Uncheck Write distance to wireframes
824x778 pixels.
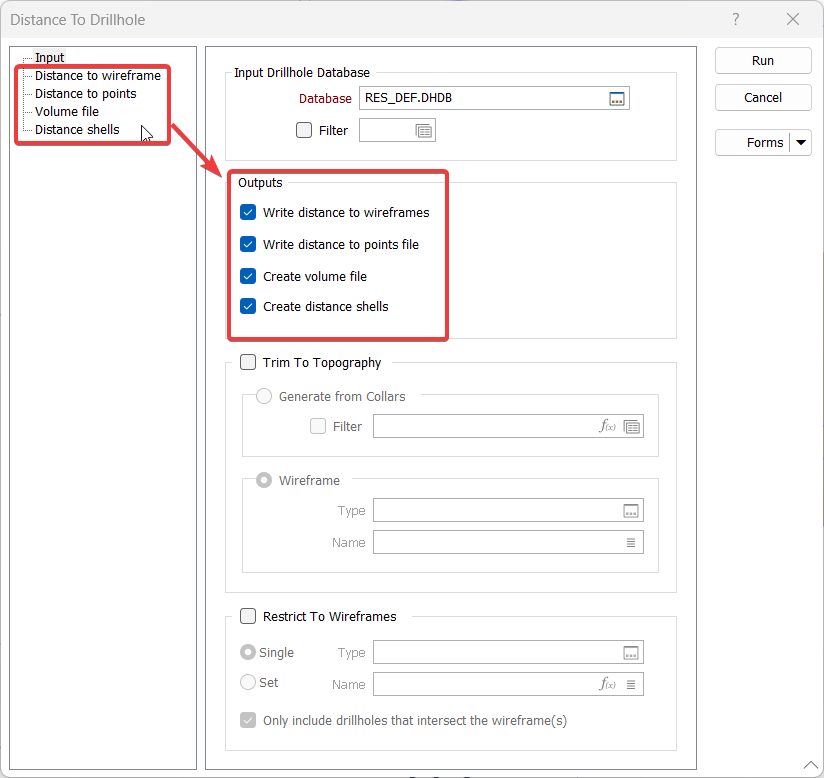248,213
